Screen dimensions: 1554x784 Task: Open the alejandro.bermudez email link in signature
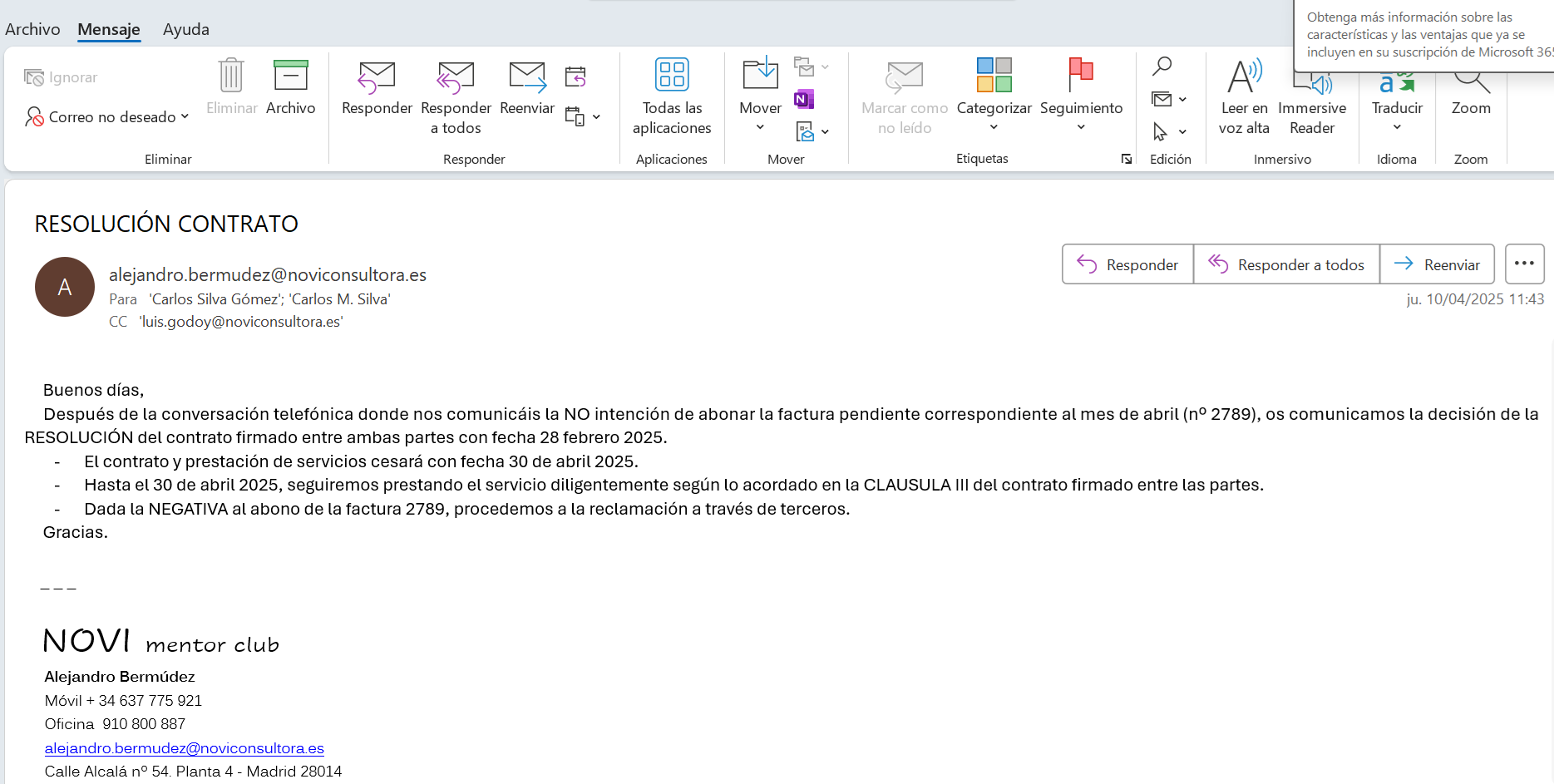[185, 748]
